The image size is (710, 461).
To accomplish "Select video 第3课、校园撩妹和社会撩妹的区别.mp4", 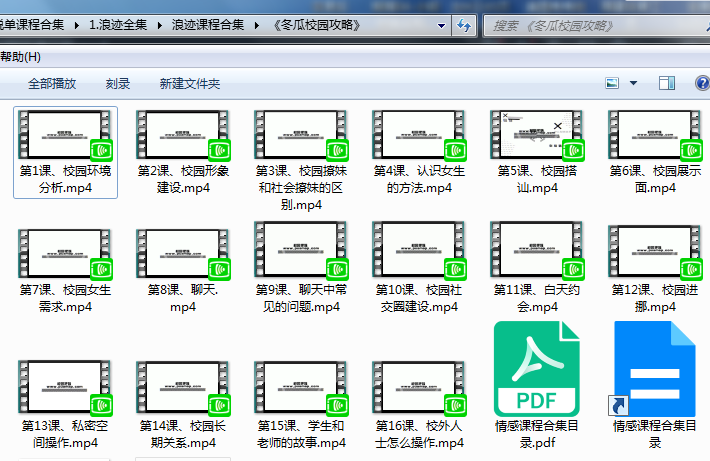I will 301,161.
